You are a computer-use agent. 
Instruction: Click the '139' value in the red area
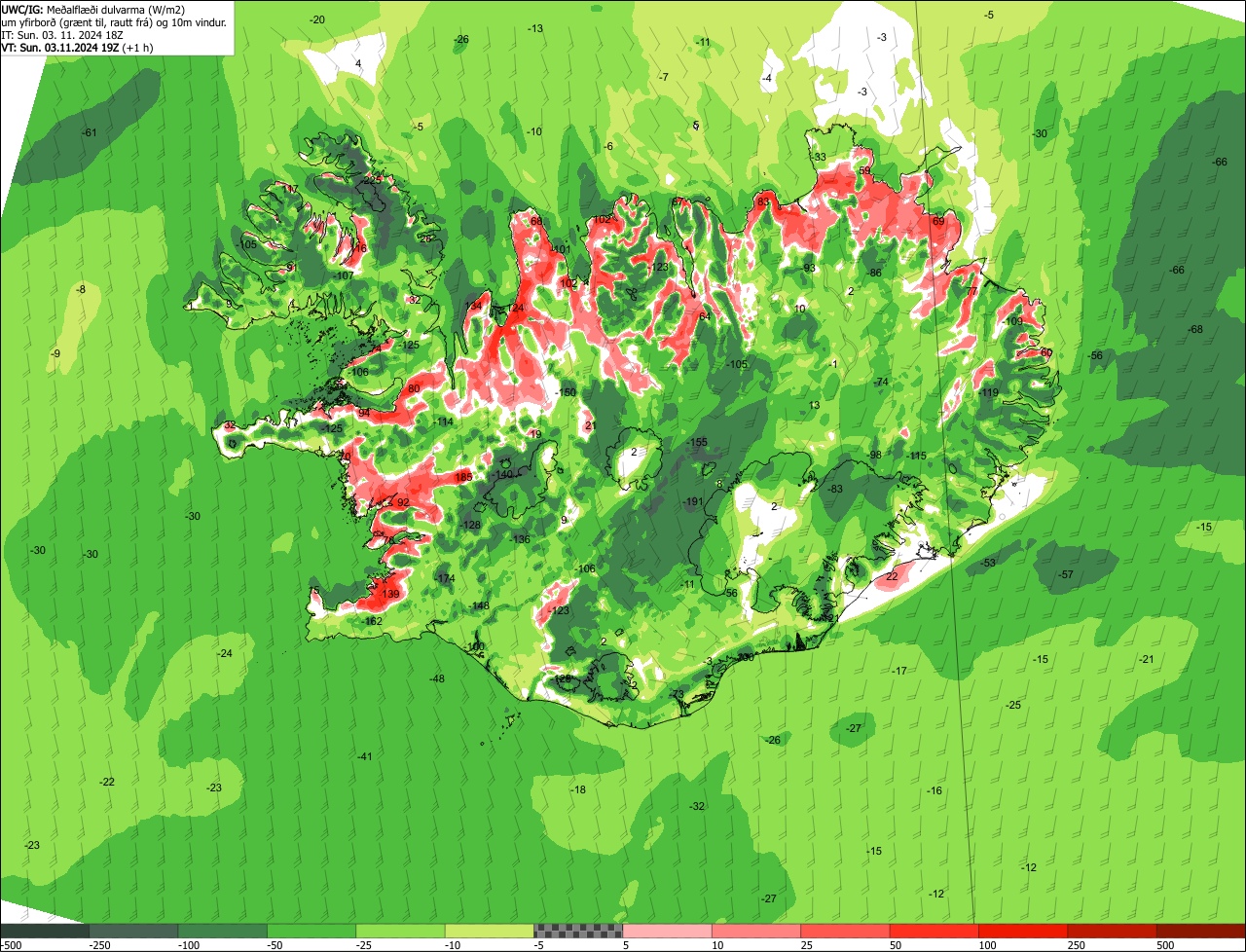click(x=390, y=594)
